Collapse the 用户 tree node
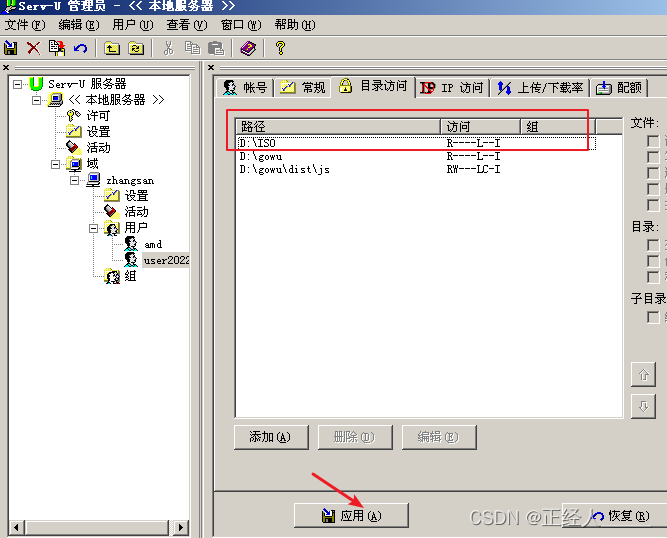The width and height of the screenshot is (667, 538). 93,228
